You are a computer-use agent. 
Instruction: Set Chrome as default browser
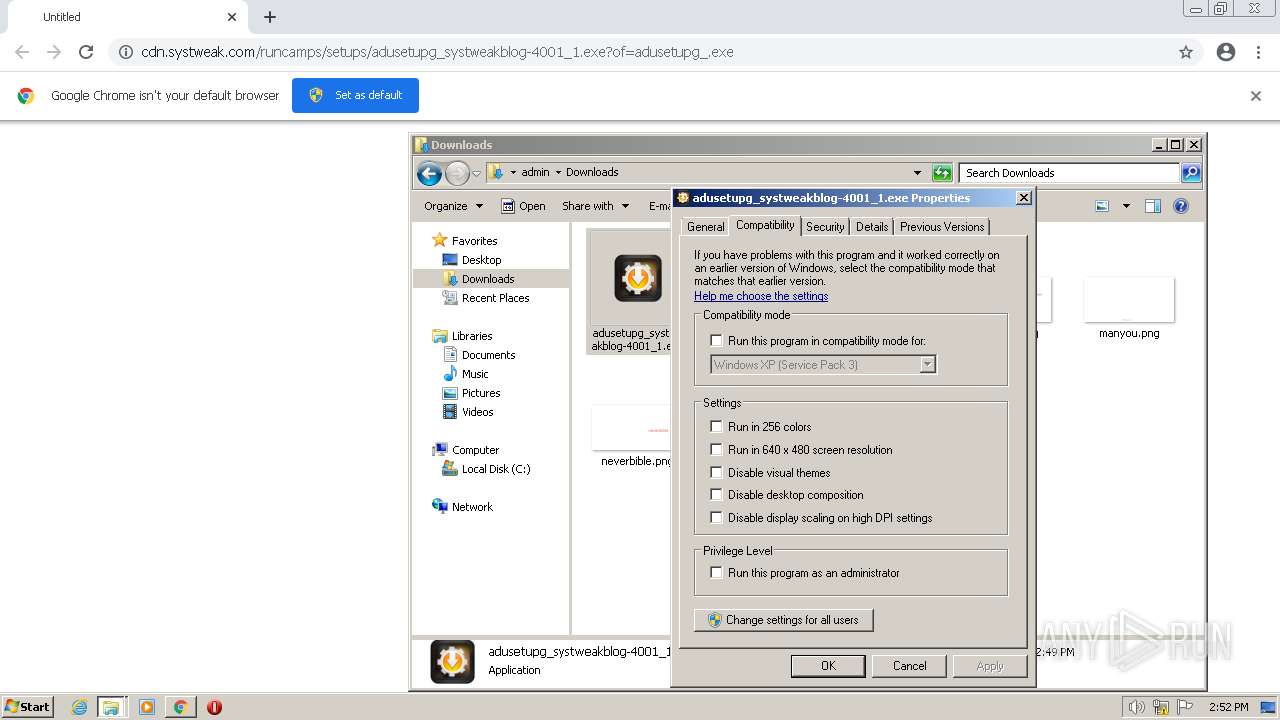click(x=355, y=95)
